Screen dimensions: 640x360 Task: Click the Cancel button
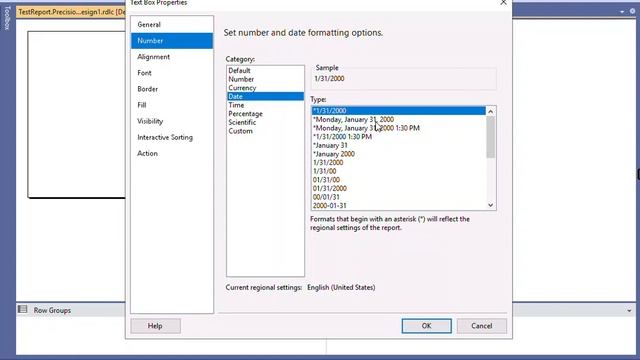coord(482,326)
